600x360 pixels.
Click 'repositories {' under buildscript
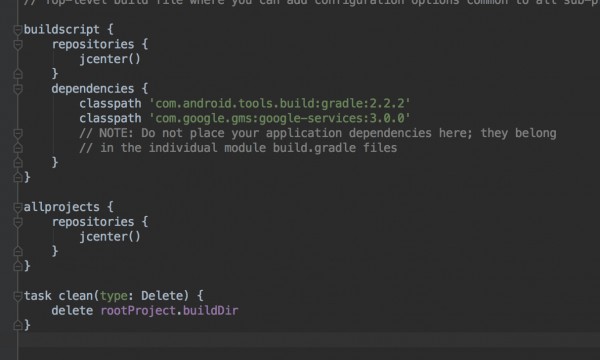(x=99, y=44)
